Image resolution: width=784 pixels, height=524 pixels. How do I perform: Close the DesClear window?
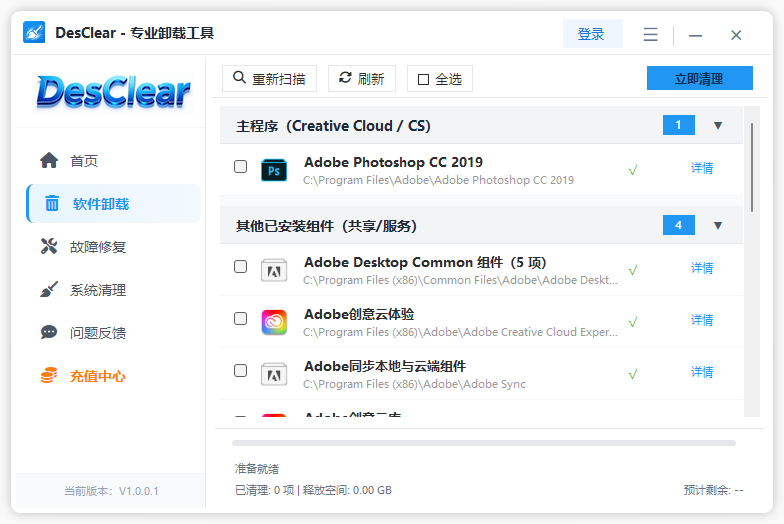(736, 35)
